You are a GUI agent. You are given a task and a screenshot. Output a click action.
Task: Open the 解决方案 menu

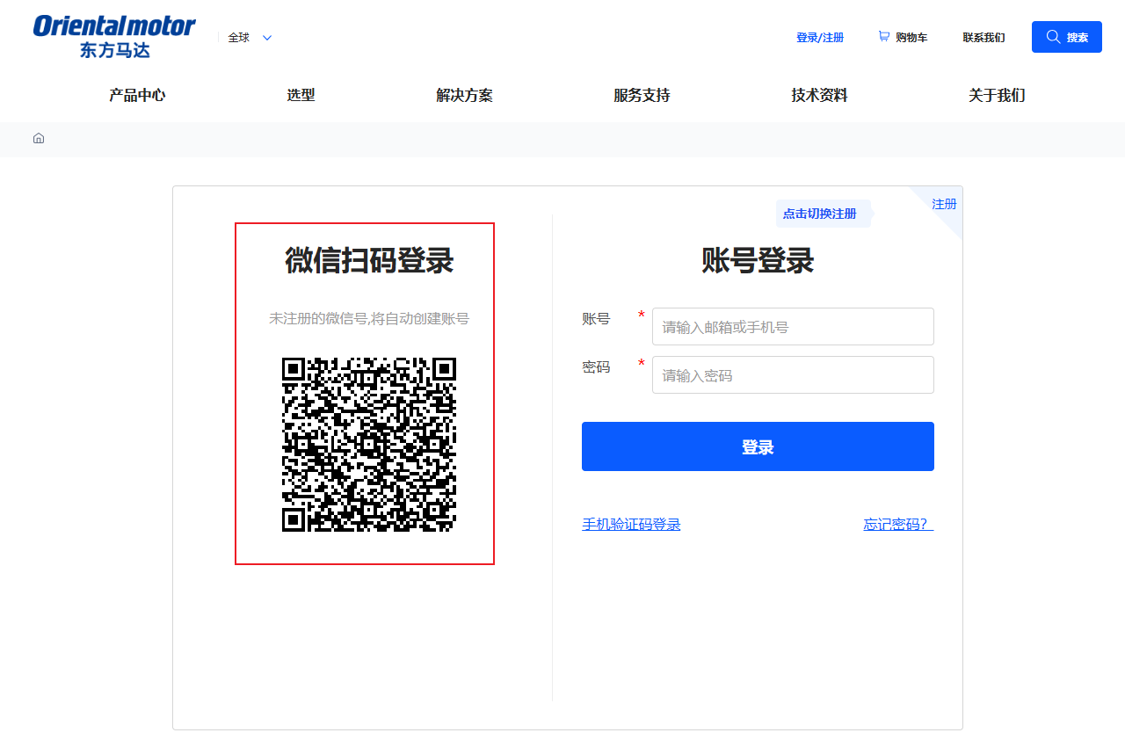click(464, 95)
